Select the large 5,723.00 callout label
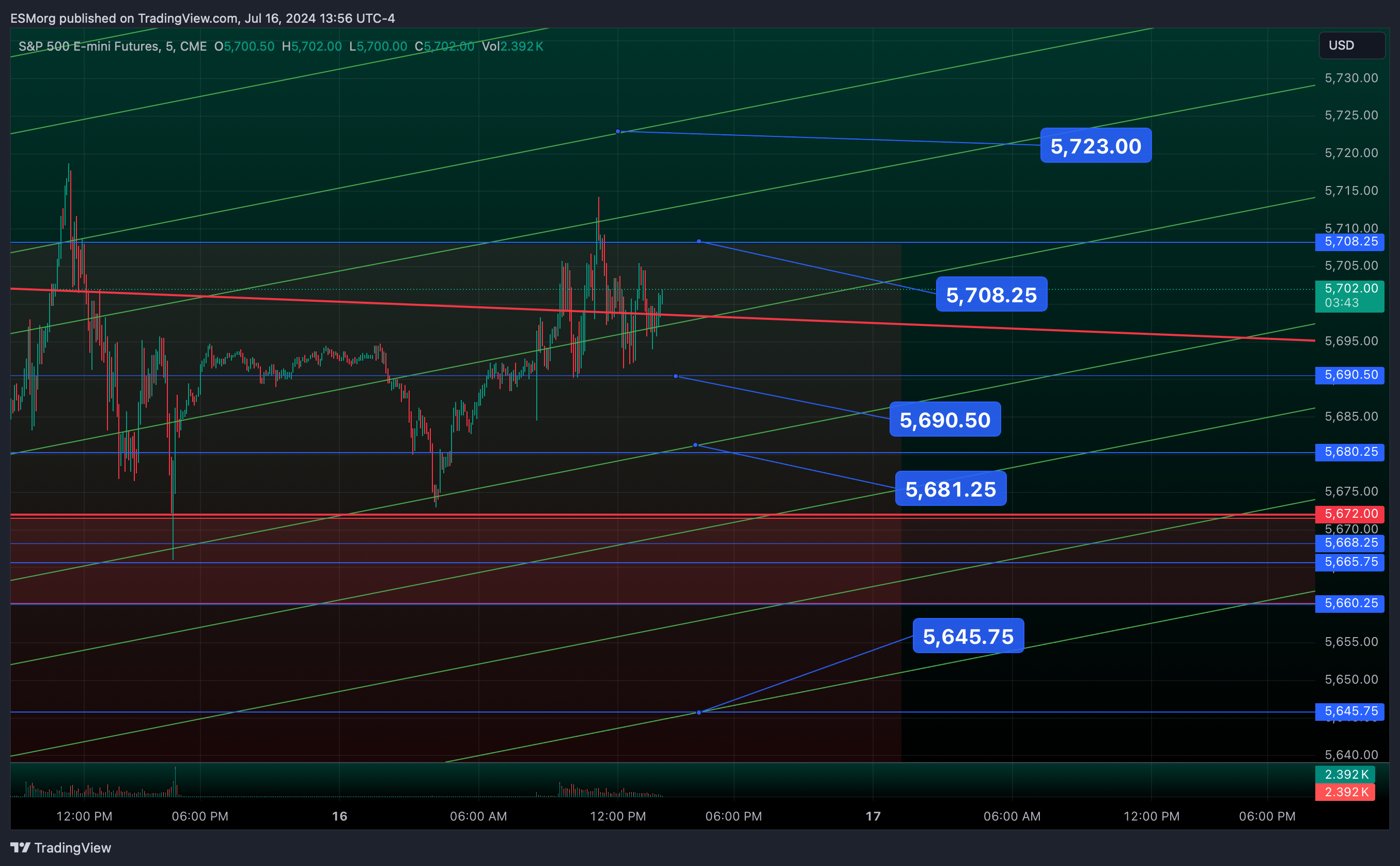Image resolution: width=1400 pixels, height=866 pixels. click(x=1095, y=146)
